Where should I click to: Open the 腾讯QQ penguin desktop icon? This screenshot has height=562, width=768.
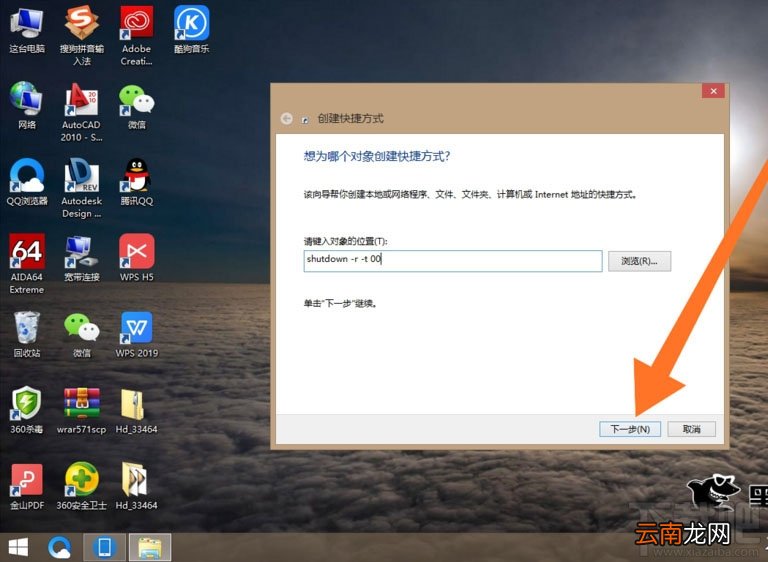(x=137, y=182)
